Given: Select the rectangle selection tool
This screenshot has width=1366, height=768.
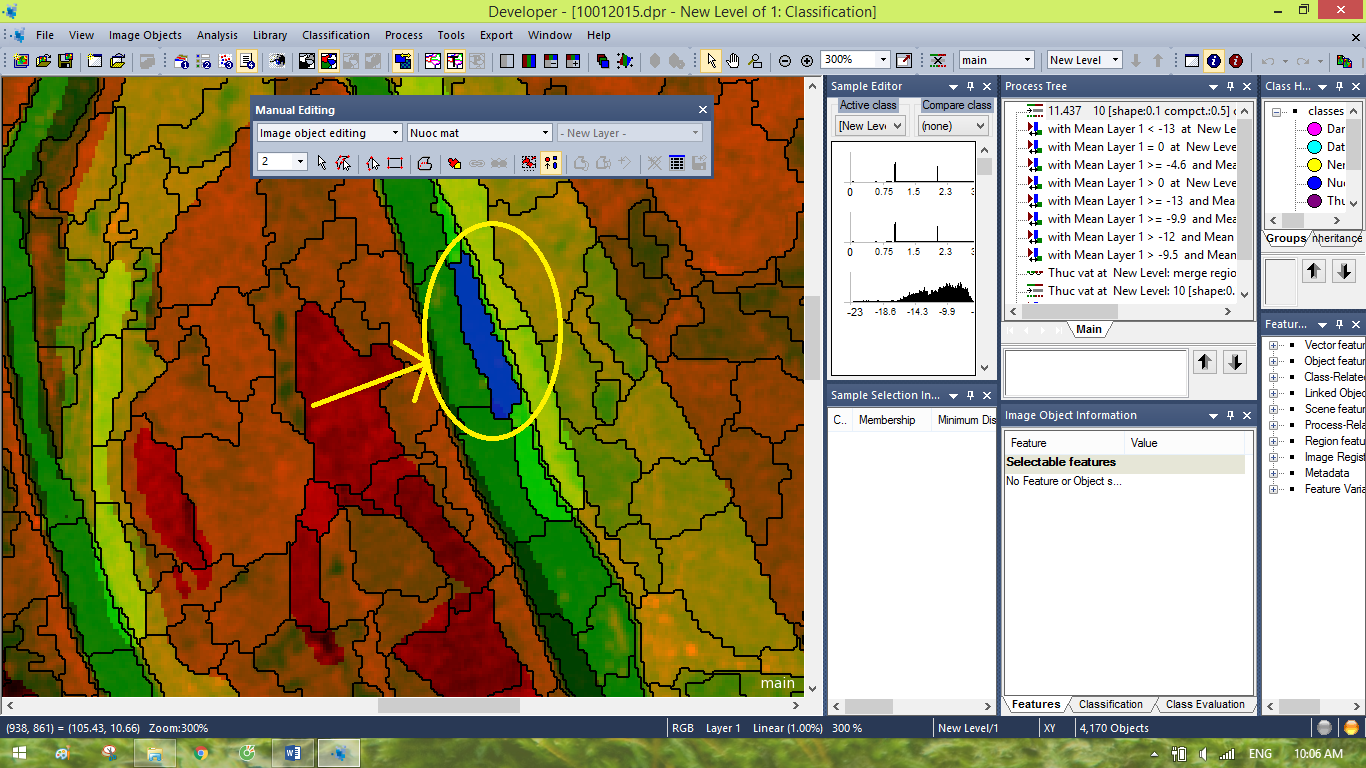Looking at the screenshot, I should pos(395,162).
